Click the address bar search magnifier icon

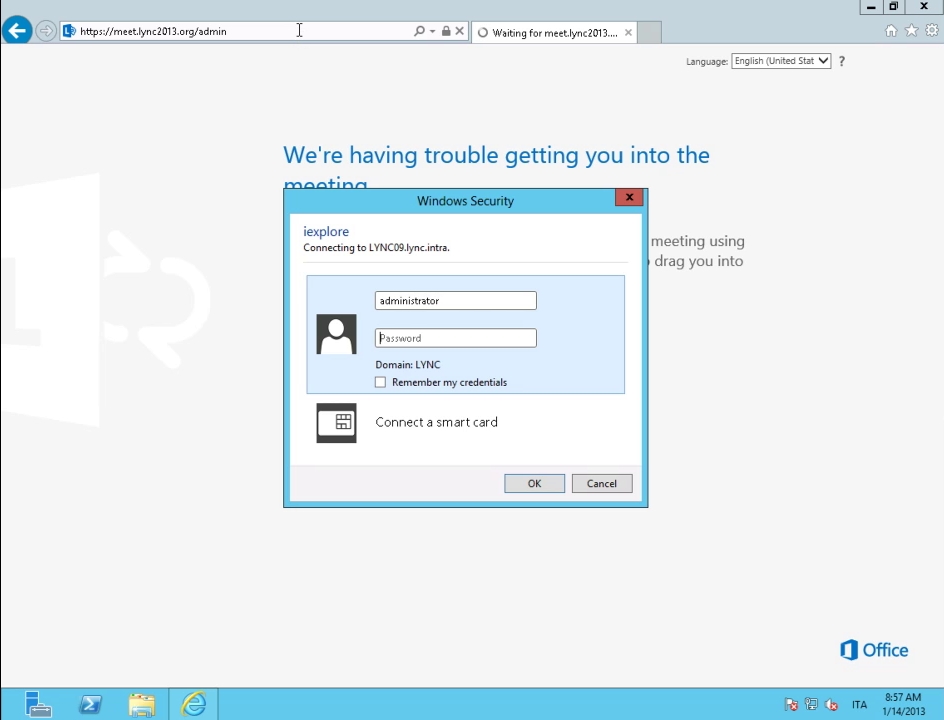click(x=419, y=31)
